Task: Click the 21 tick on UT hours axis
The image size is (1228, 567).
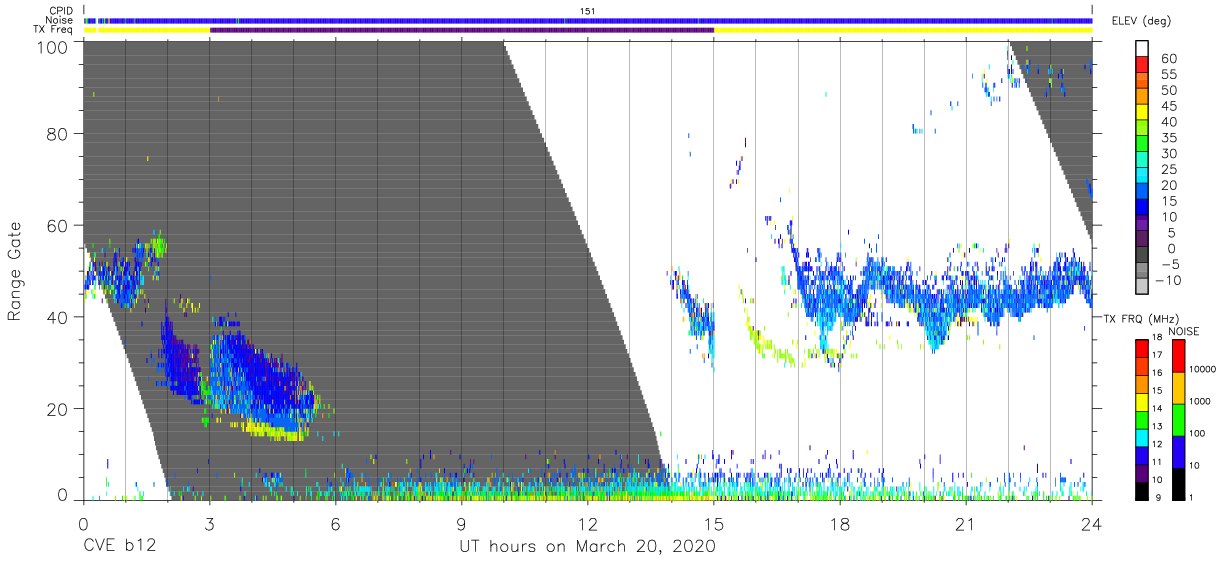Action: point(966,524)
